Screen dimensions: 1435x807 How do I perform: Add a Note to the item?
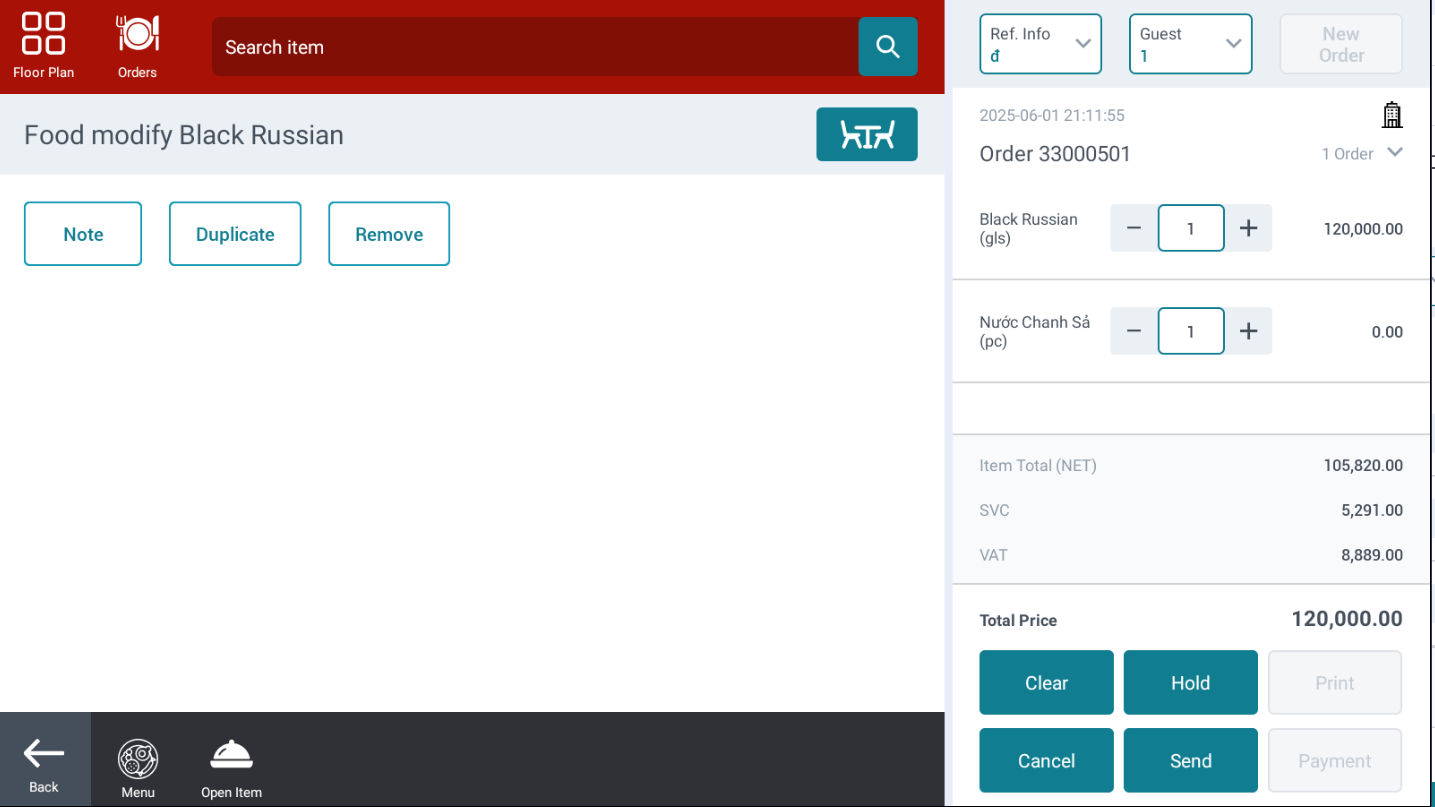tap(83, 234)
